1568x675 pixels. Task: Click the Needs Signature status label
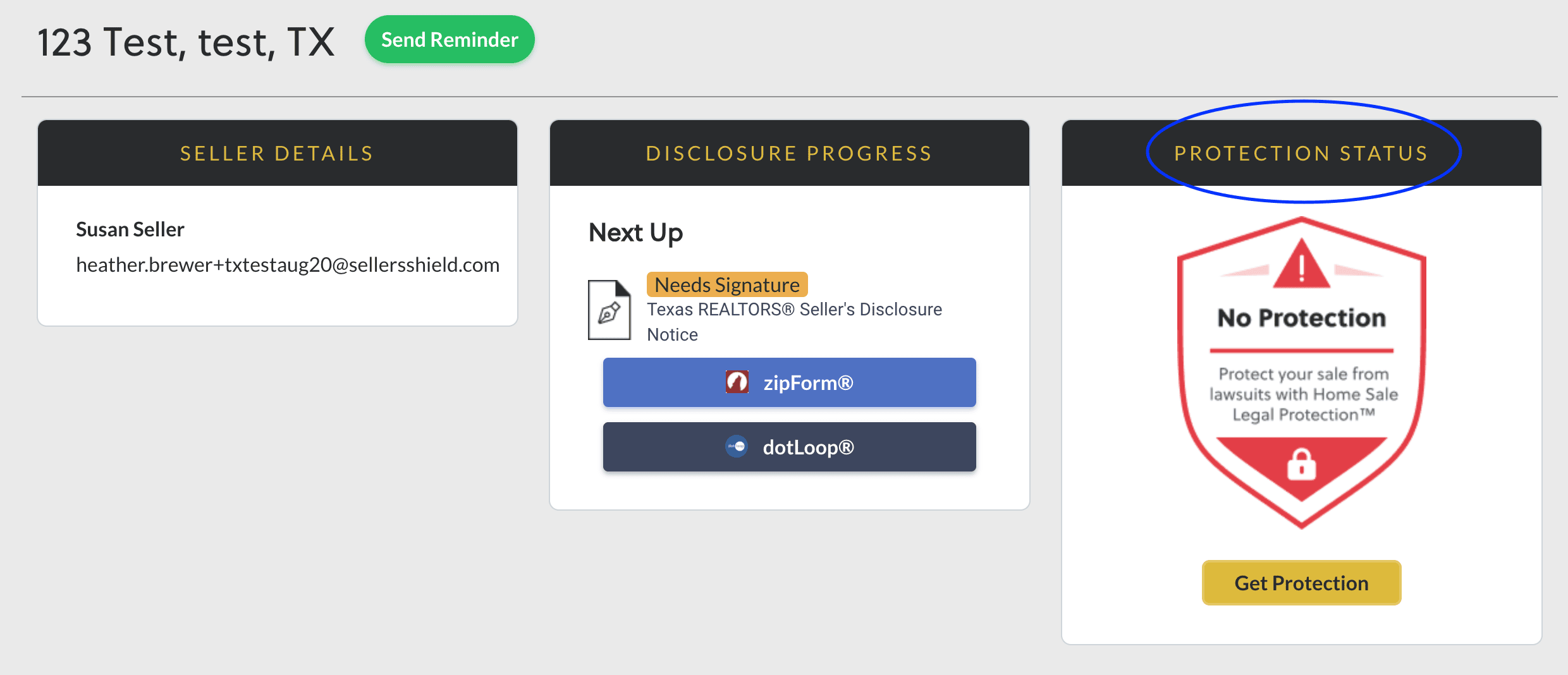coord(727,284)
